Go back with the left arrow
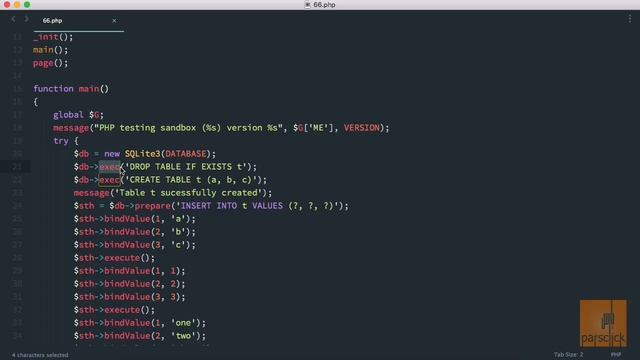Image resolution: width=640 pixels, height=360 pixels. [x=13, y=19]
